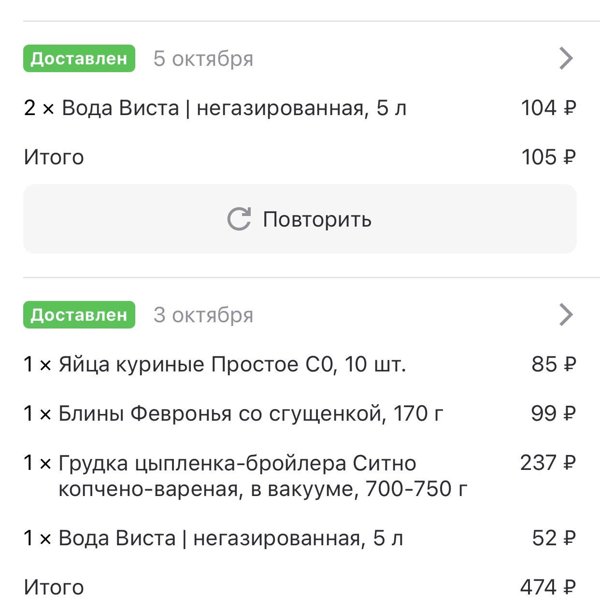Tap the 85 ₽ egg price
The width and height of the screenshot is (600, 600).
(554, 364)
